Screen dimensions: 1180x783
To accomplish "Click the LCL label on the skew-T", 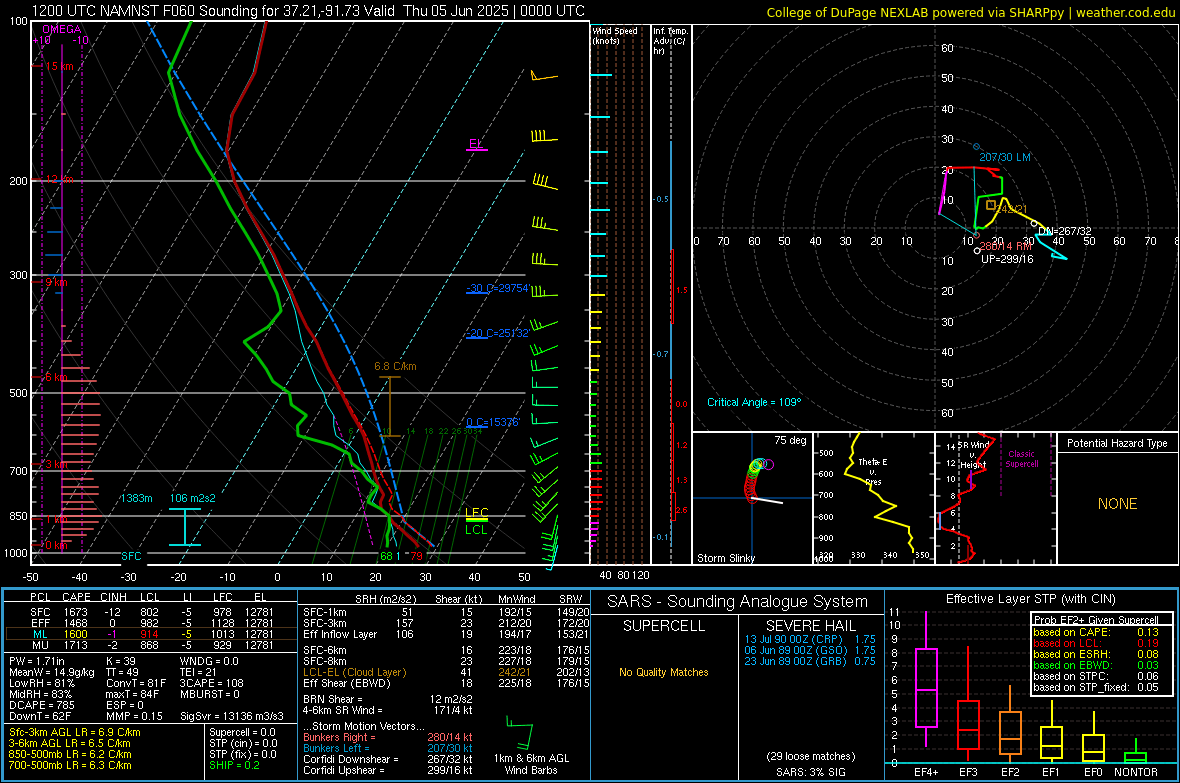I will coord(476,530).
